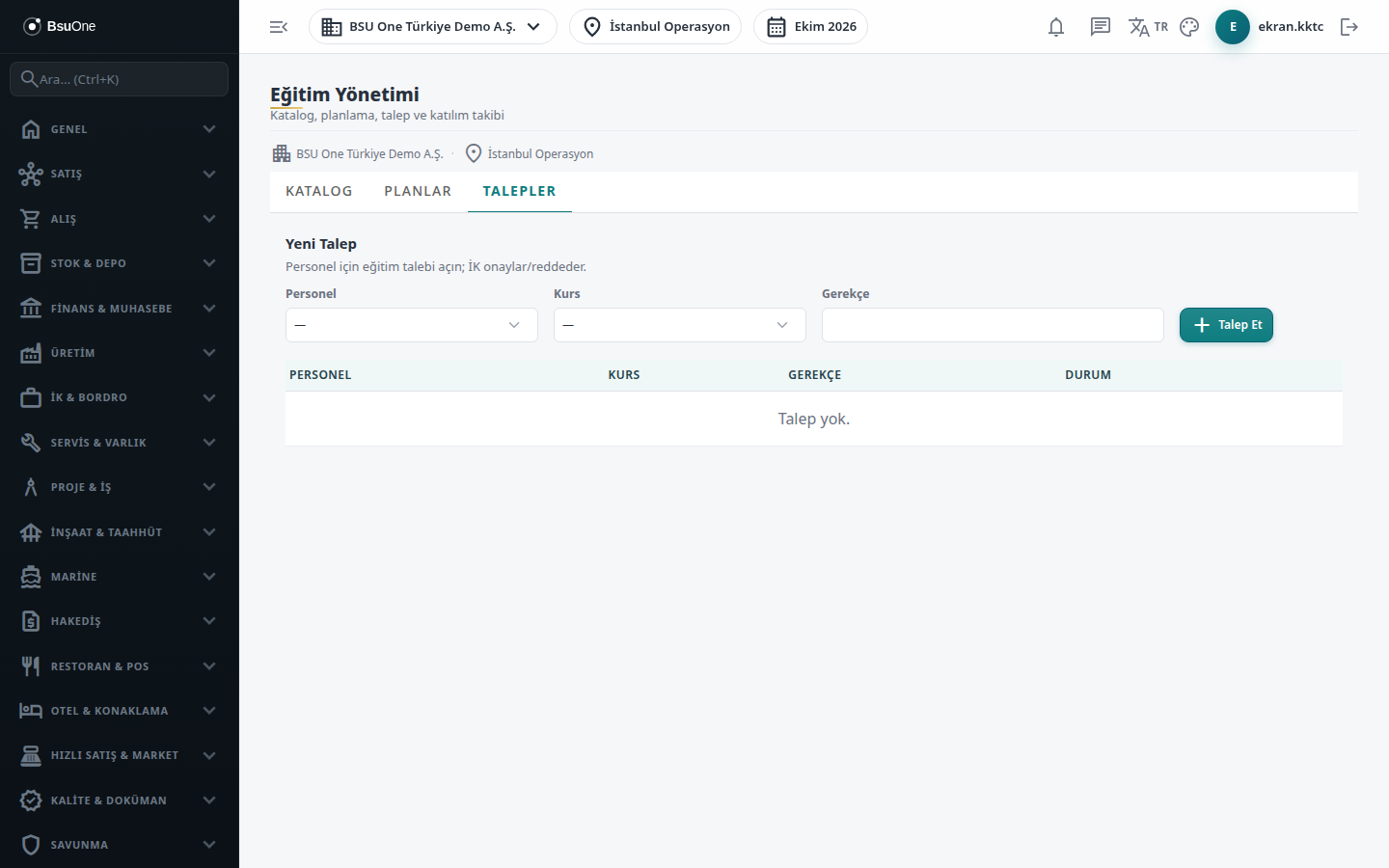Image resolution: width=1389 pixels, height=868 pixels.
Task: Click the Talep Et button
Action: (x=1226, y=325)
